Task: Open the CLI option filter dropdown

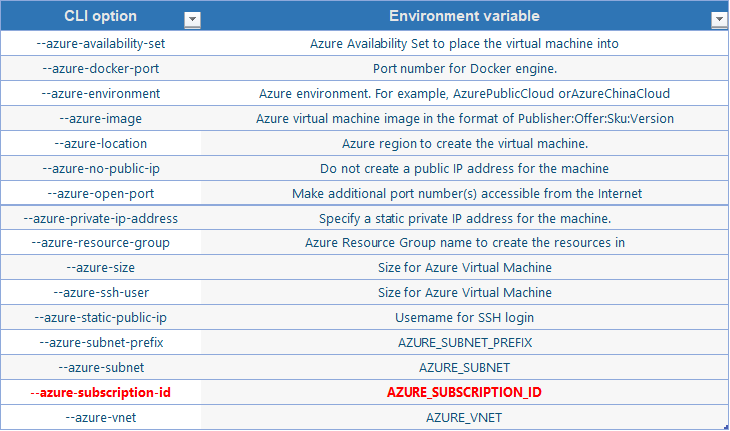Action: 192,20
